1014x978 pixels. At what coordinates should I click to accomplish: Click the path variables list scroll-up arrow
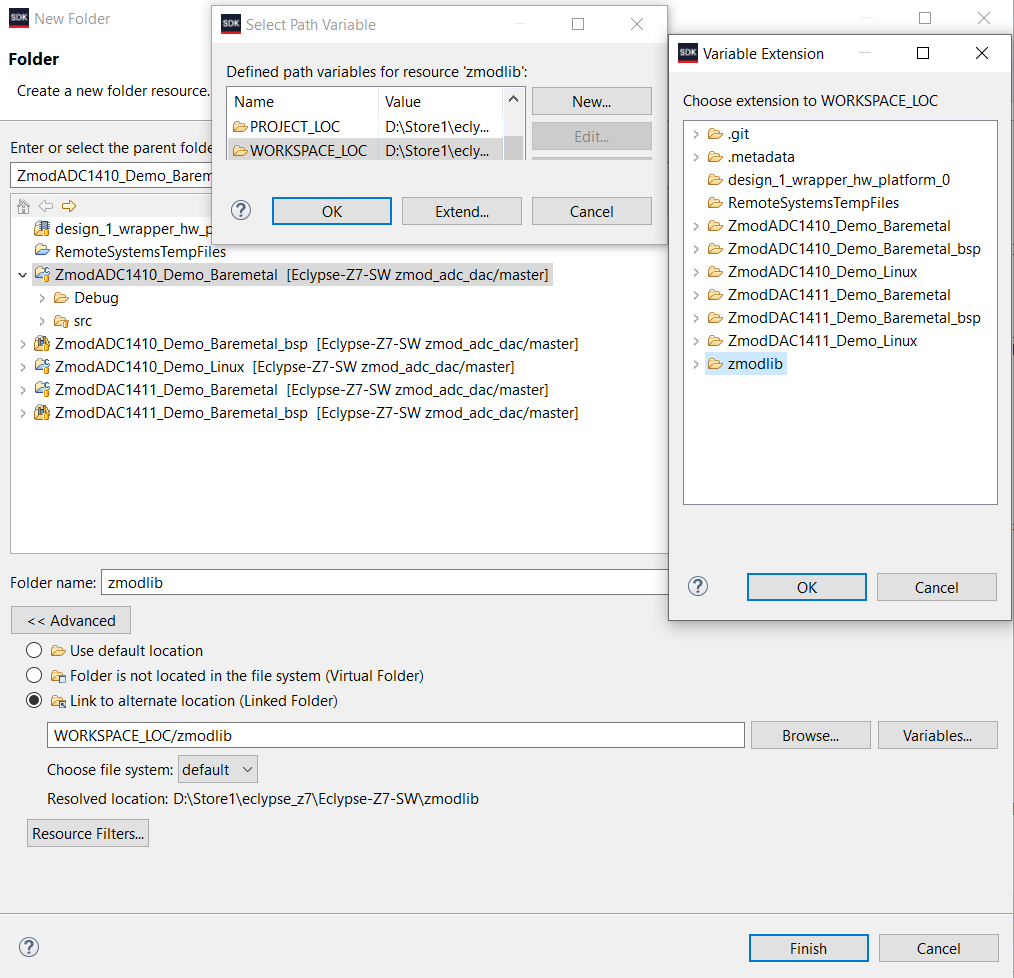(x=513, y=99)
